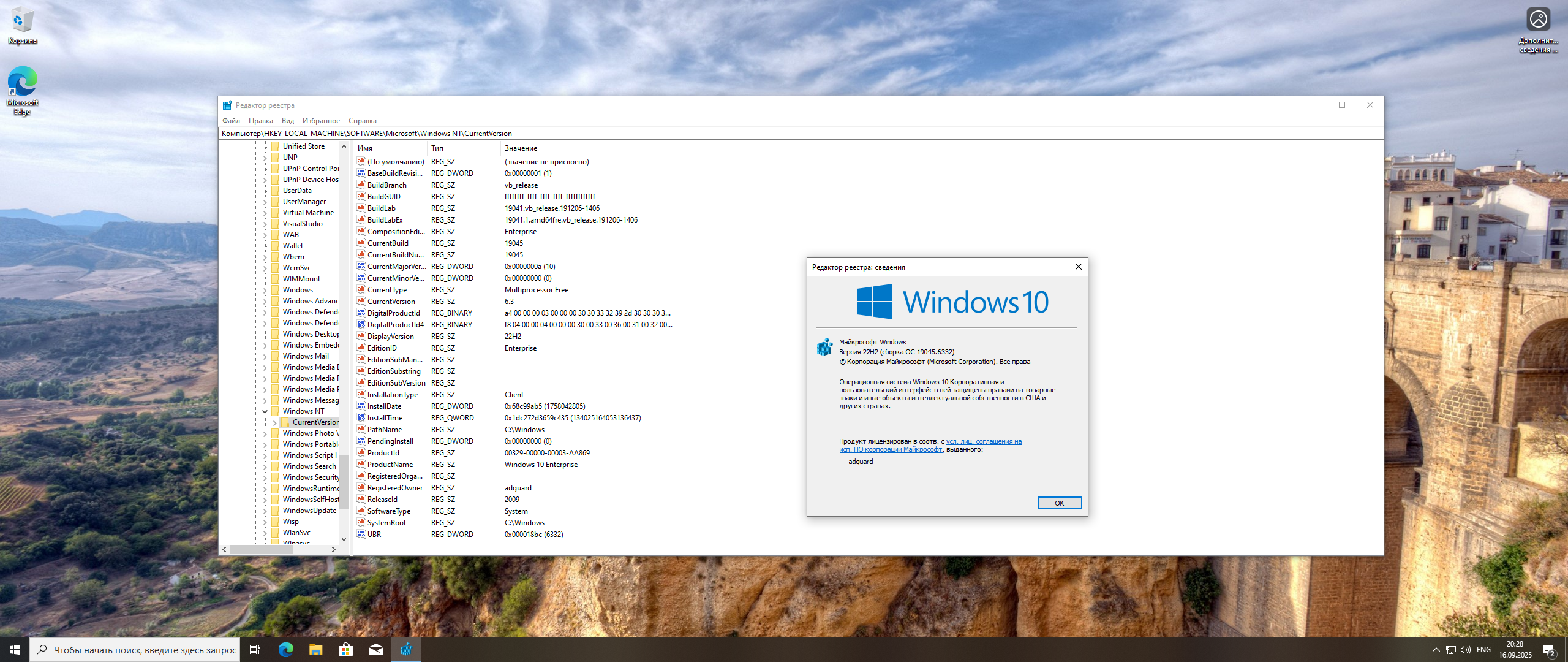Open the network tray icon
Viewport: 1568px width, 662px height.
coord(1450,650)
